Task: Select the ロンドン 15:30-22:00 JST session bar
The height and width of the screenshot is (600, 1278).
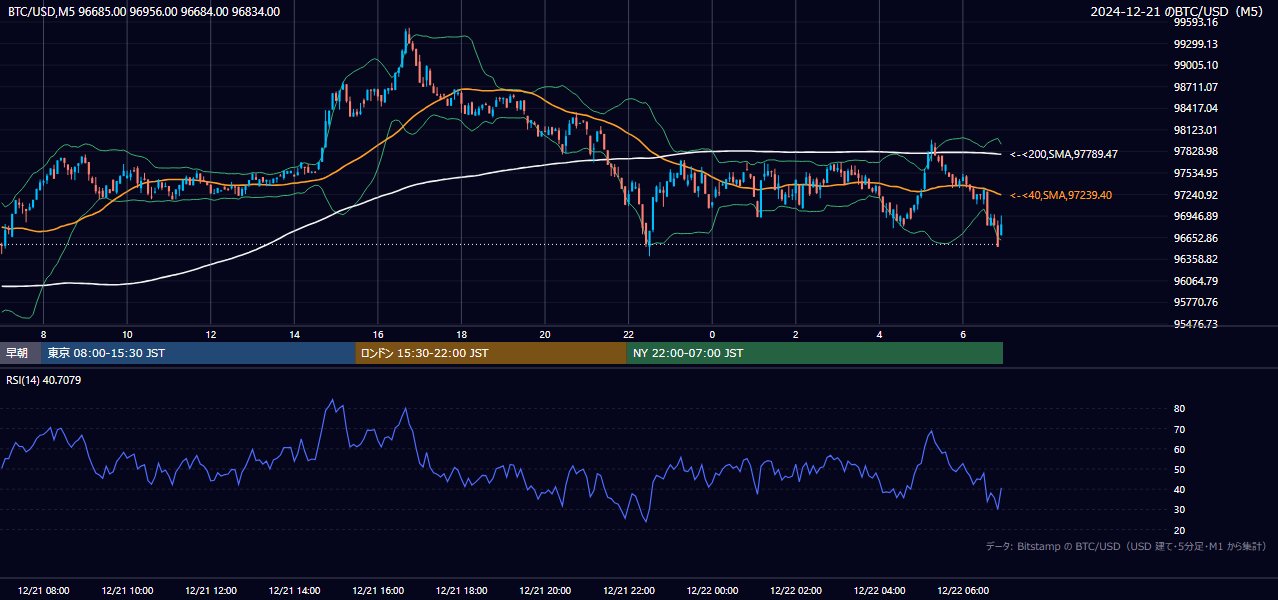Action: (491, 353)
